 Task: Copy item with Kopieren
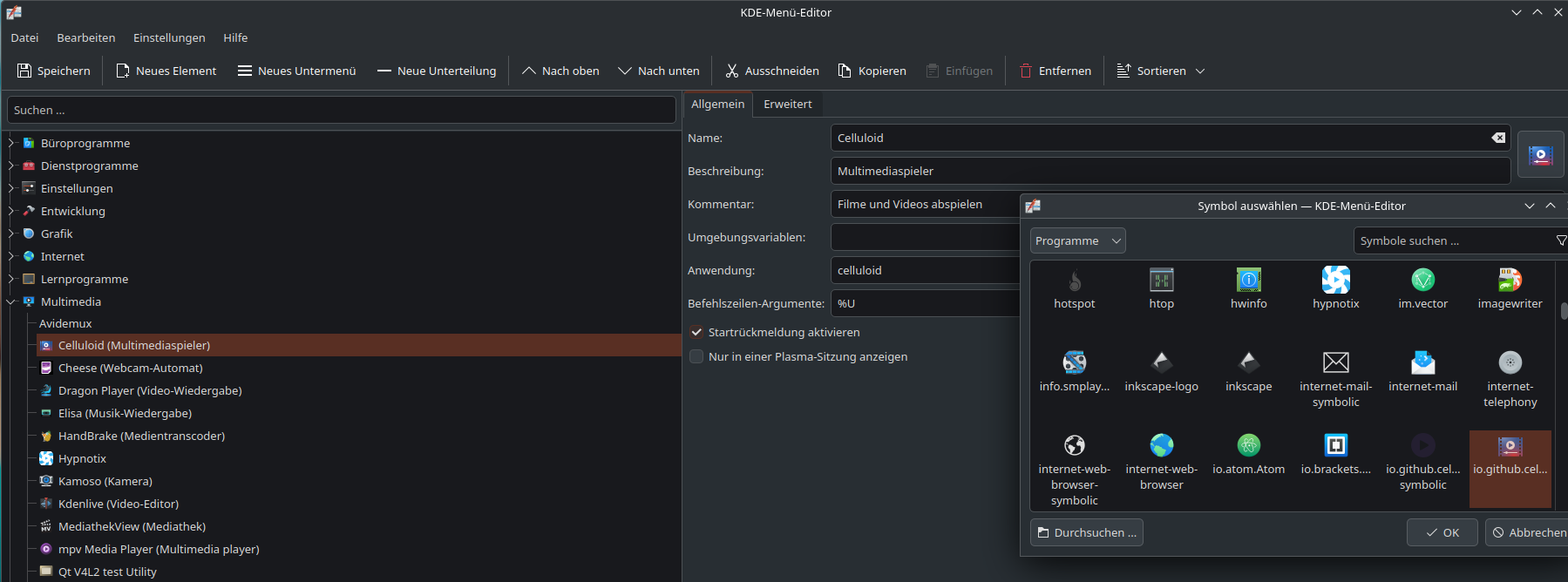pos(872,71)
